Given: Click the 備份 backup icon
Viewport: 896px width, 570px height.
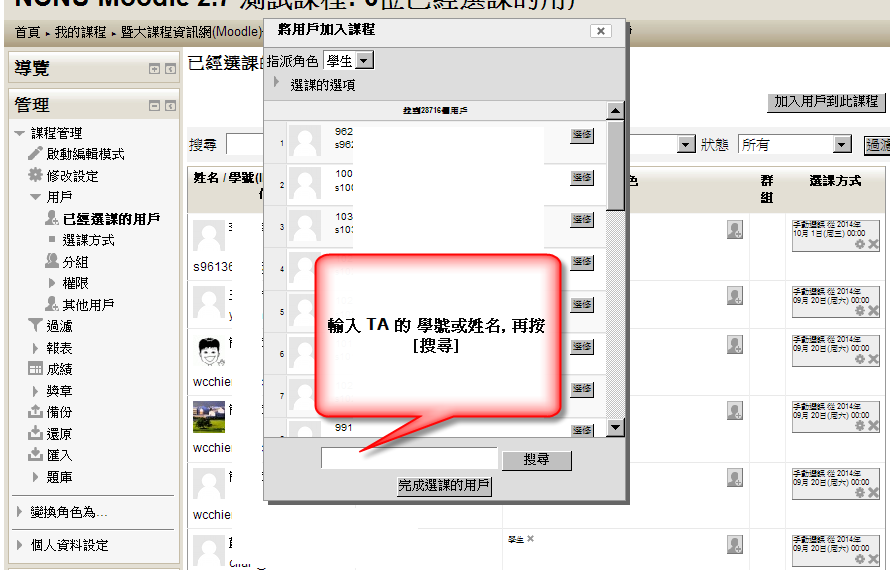Looking at the screenshot, I should [36, 412].
